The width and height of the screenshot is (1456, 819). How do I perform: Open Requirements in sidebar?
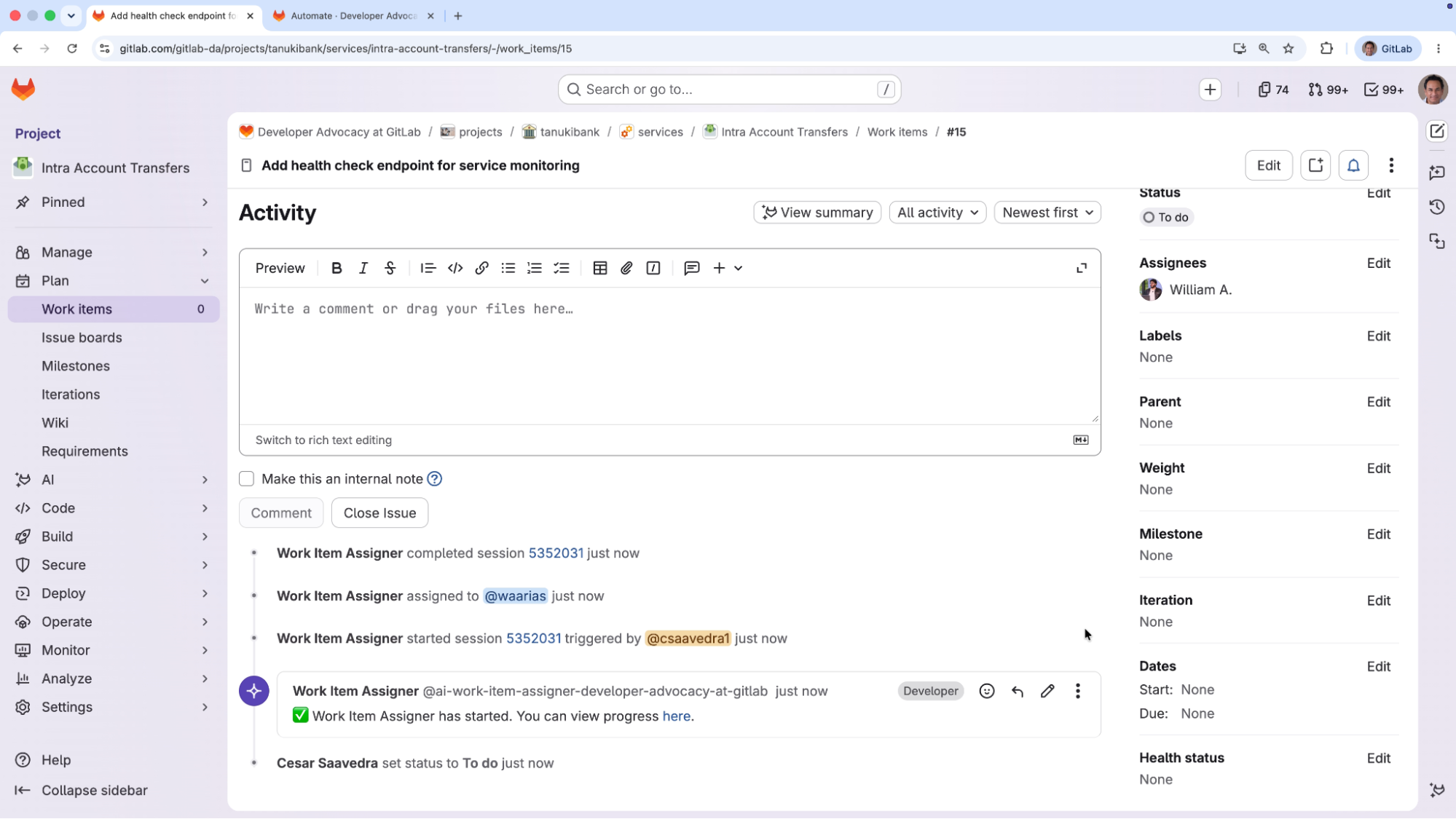(x=114, y=451)
